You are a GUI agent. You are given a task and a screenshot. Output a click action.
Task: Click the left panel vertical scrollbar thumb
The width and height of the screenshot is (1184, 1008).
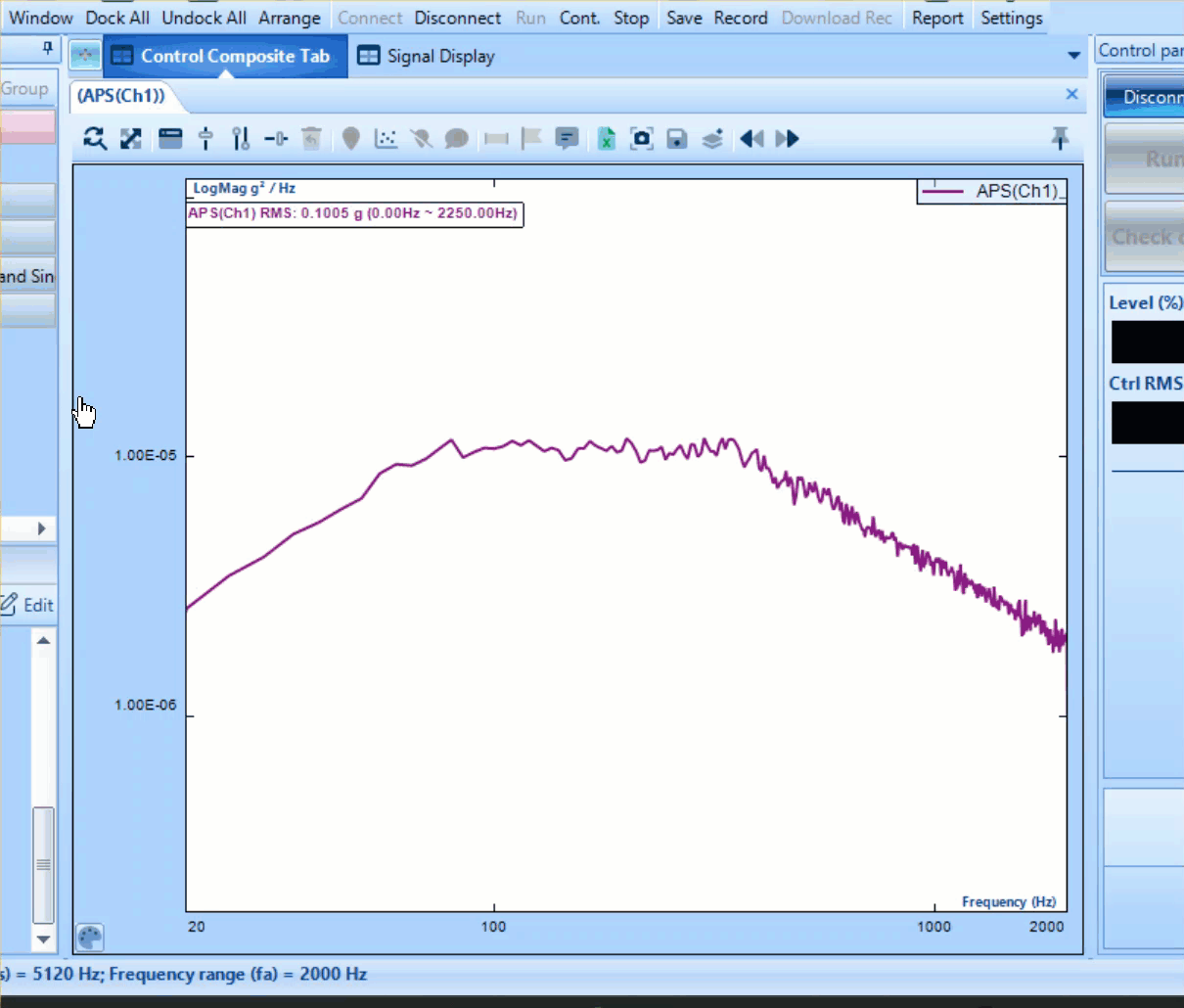coord(43,864)
